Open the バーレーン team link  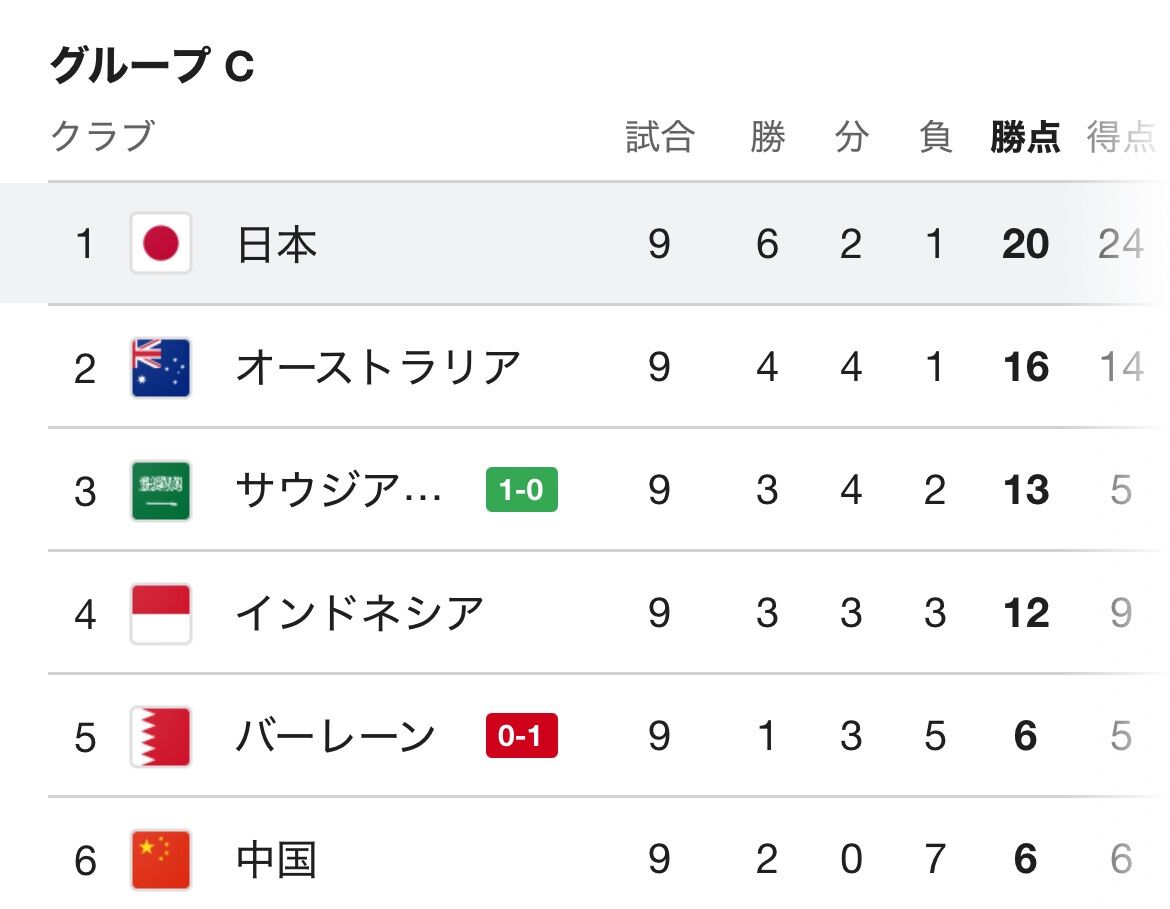(x=336, y=737)
